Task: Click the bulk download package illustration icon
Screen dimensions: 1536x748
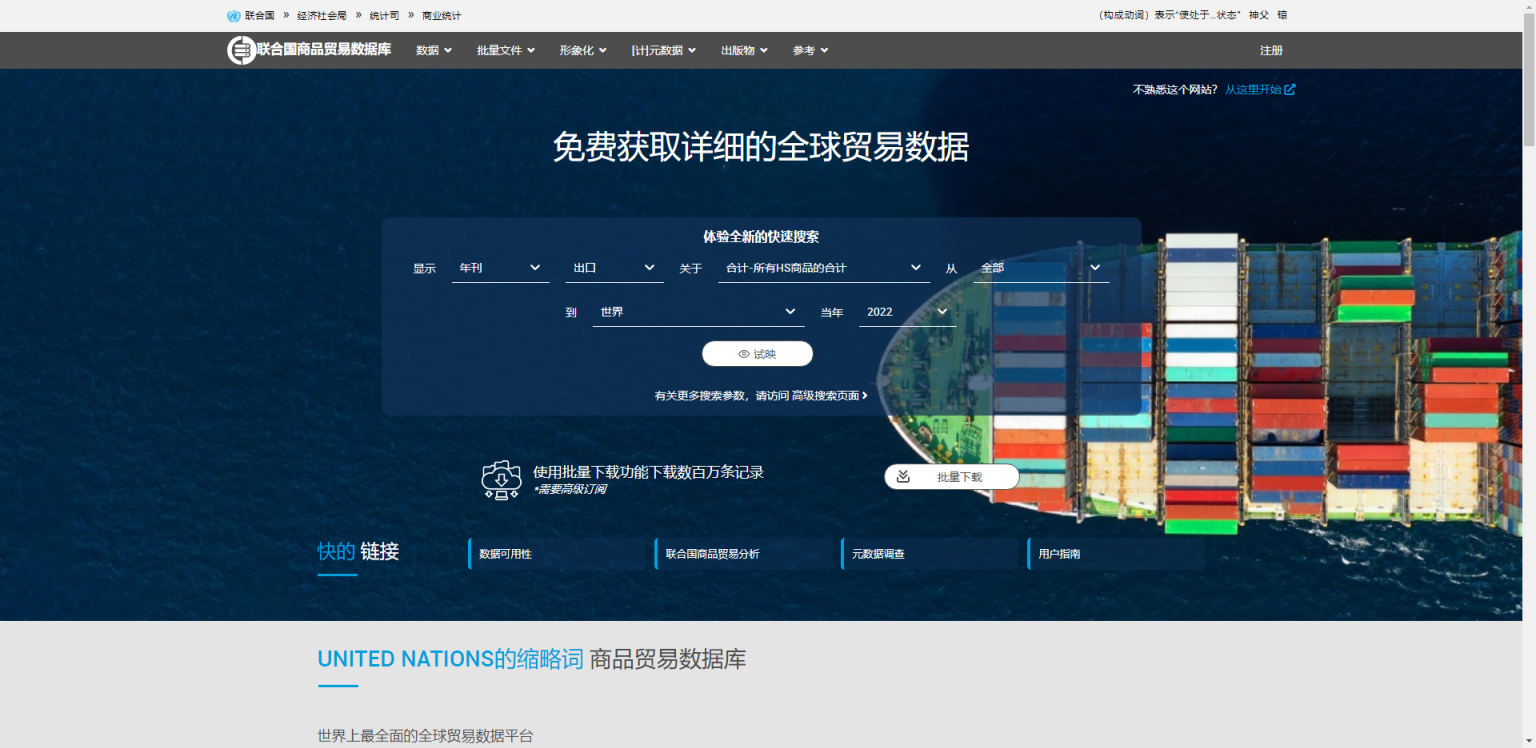Action: (501, 479)
